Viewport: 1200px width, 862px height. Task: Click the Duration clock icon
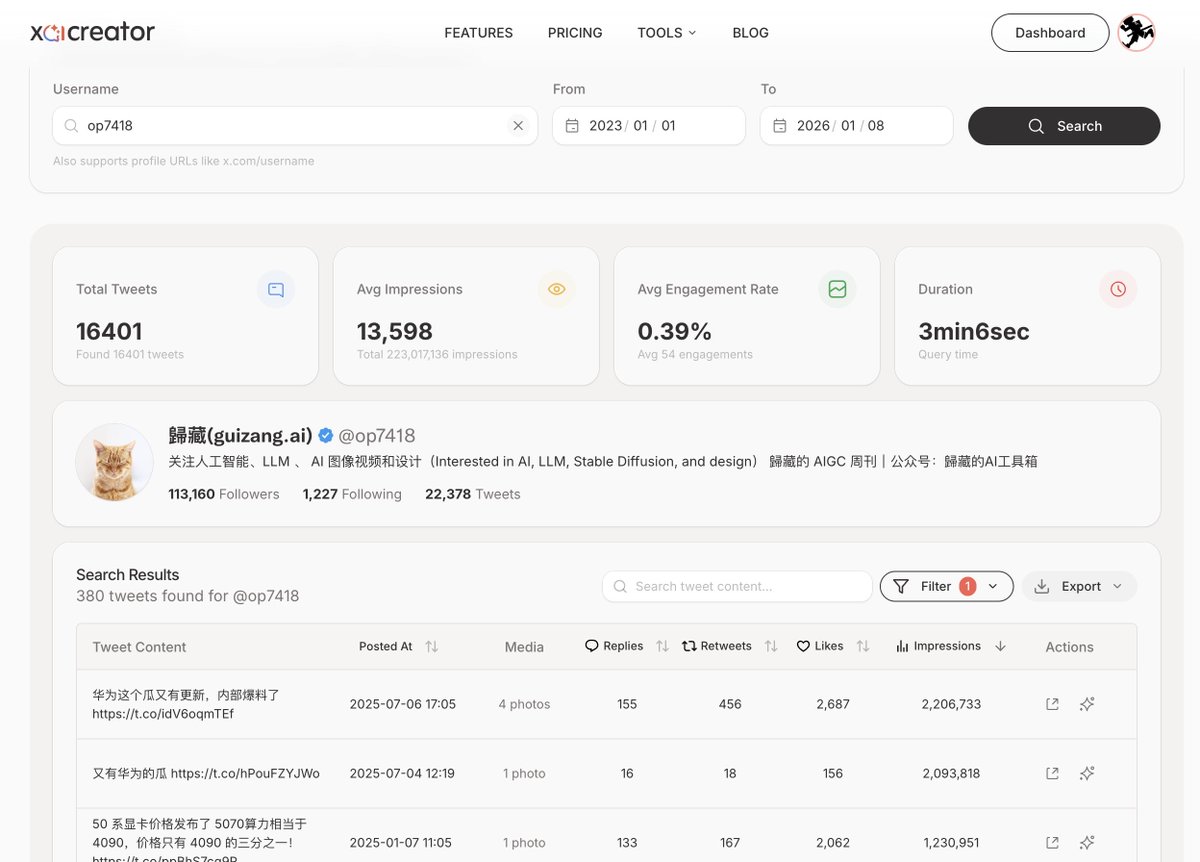coord(1118,290)
